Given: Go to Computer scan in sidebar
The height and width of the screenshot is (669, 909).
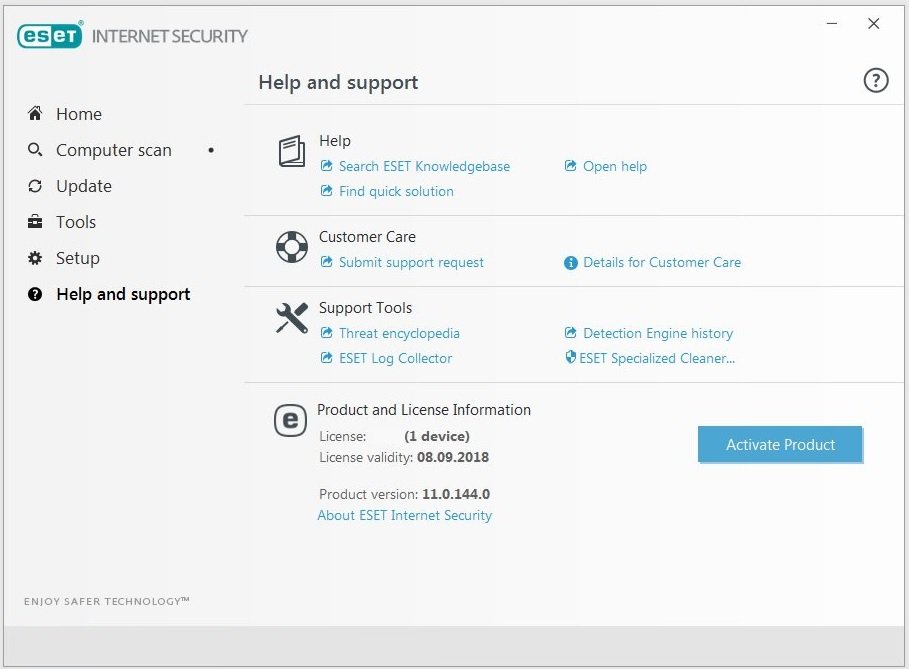Looking at the screenshot, I should coord(113,150).
